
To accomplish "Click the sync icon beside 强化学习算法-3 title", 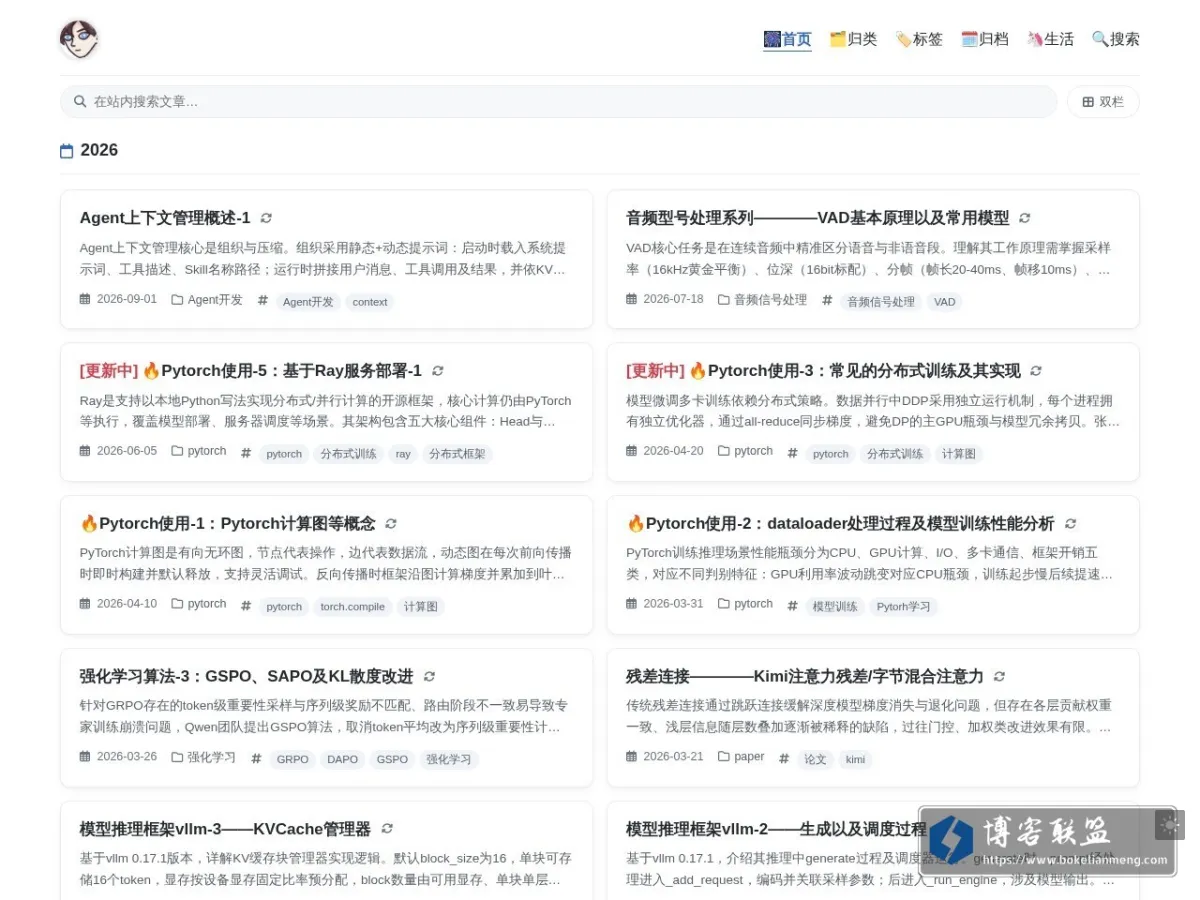I will 429,677.
